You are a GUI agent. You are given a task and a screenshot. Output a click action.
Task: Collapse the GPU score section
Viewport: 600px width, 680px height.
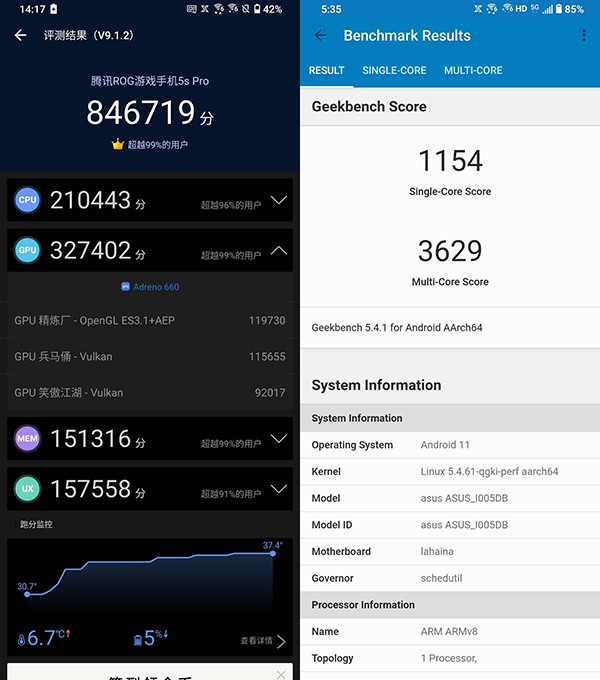click(278, 250)
